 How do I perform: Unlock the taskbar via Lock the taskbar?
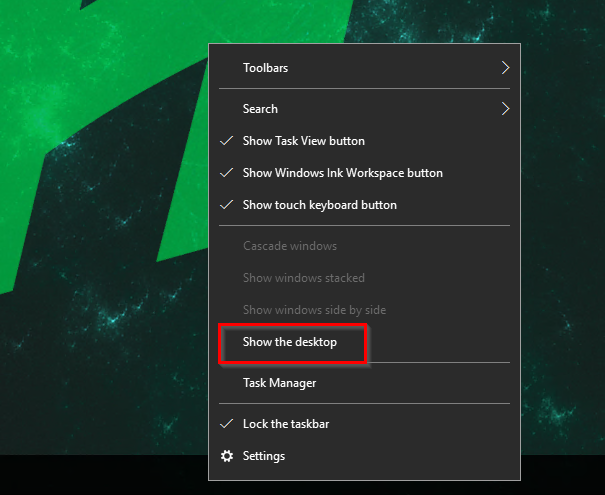tap(285, 424)
